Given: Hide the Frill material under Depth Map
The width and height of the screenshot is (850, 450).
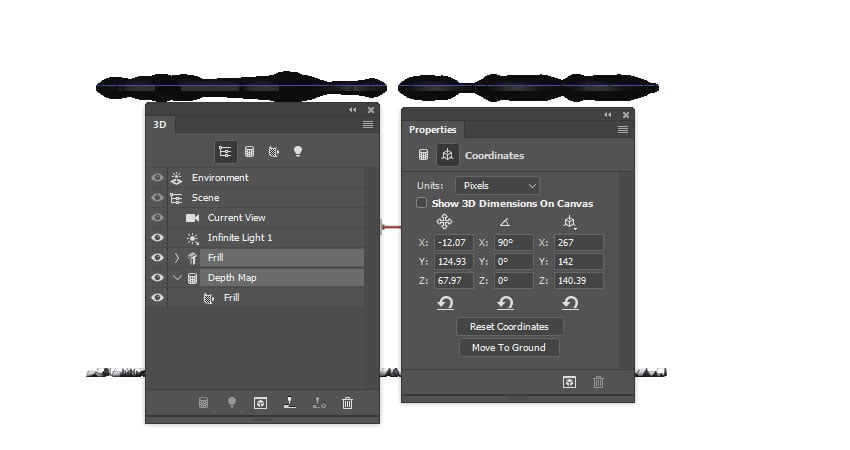Looking at the screenshot, I should 157,298.
